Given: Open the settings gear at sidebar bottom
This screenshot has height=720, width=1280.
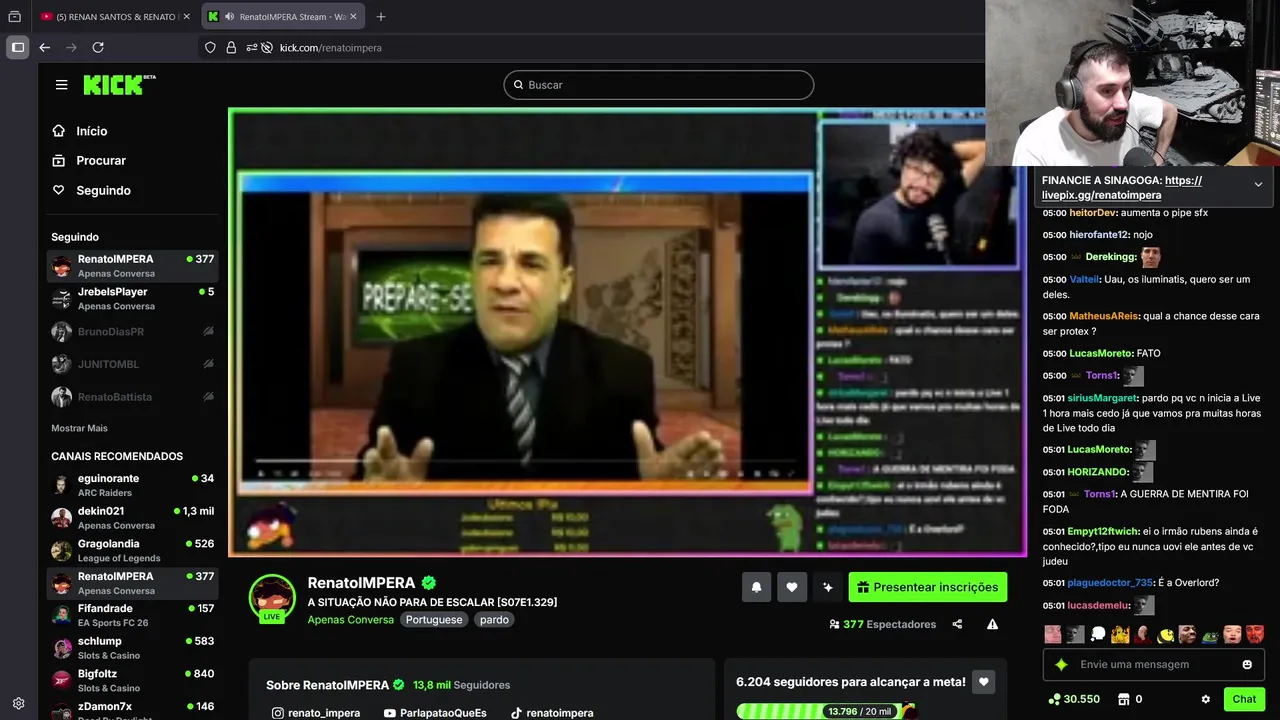Looking at the screenshot, I should click(x=18, y=703).
